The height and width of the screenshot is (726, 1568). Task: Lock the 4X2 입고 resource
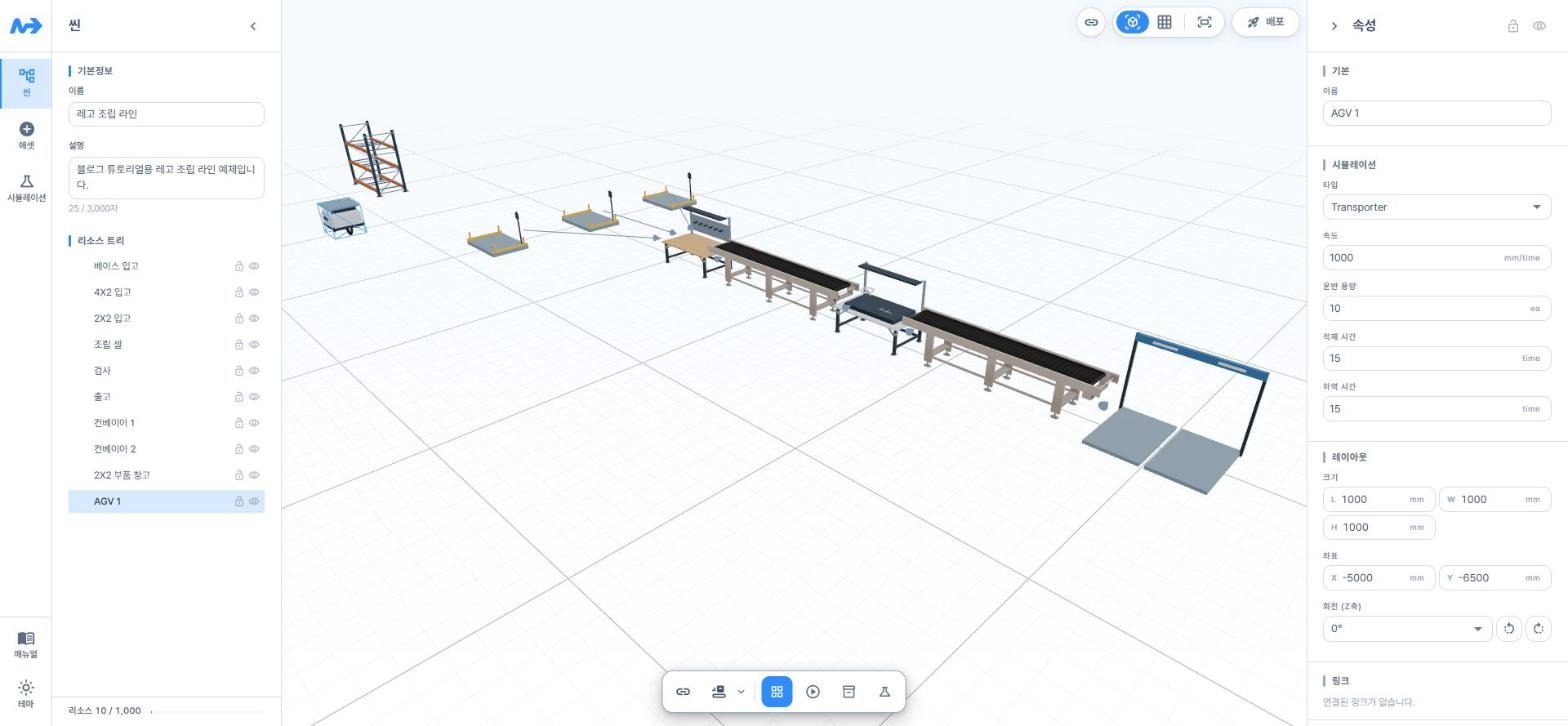239,292
